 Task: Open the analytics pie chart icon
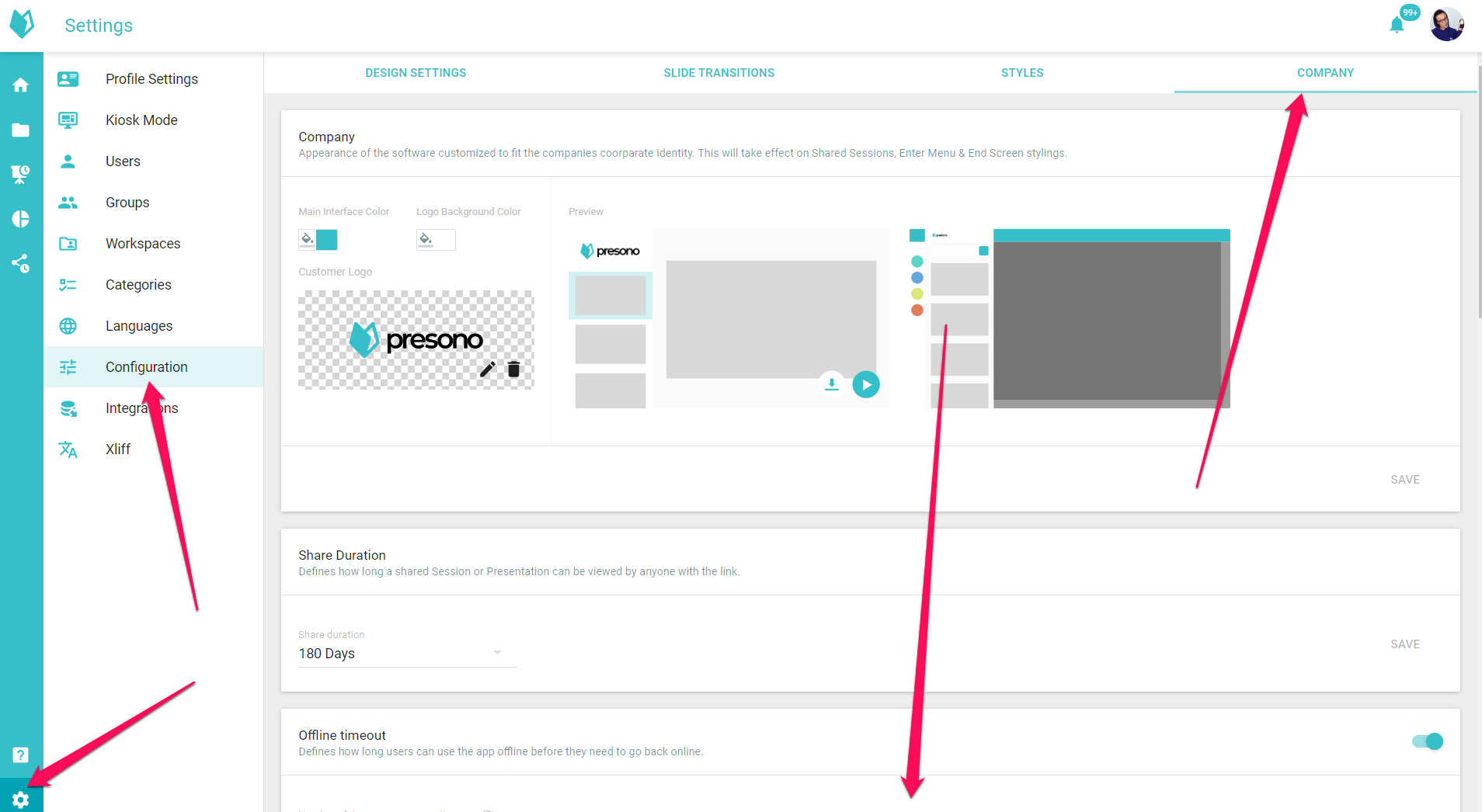click(21, 219)
